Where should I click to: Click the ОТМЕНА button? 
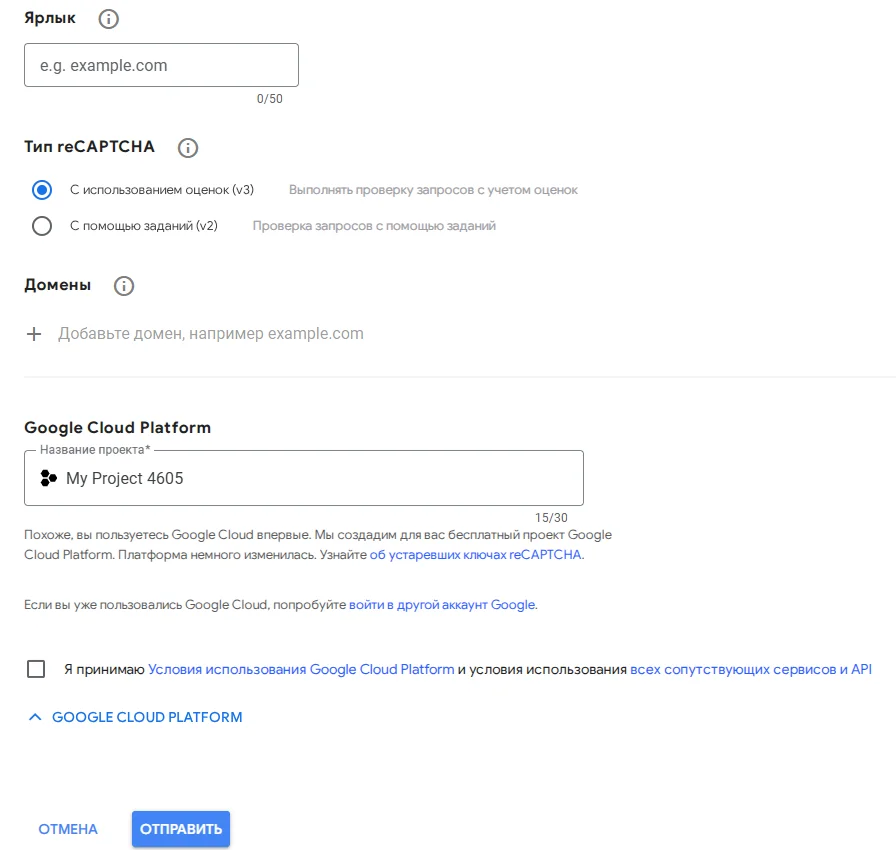tap(68, 829)
